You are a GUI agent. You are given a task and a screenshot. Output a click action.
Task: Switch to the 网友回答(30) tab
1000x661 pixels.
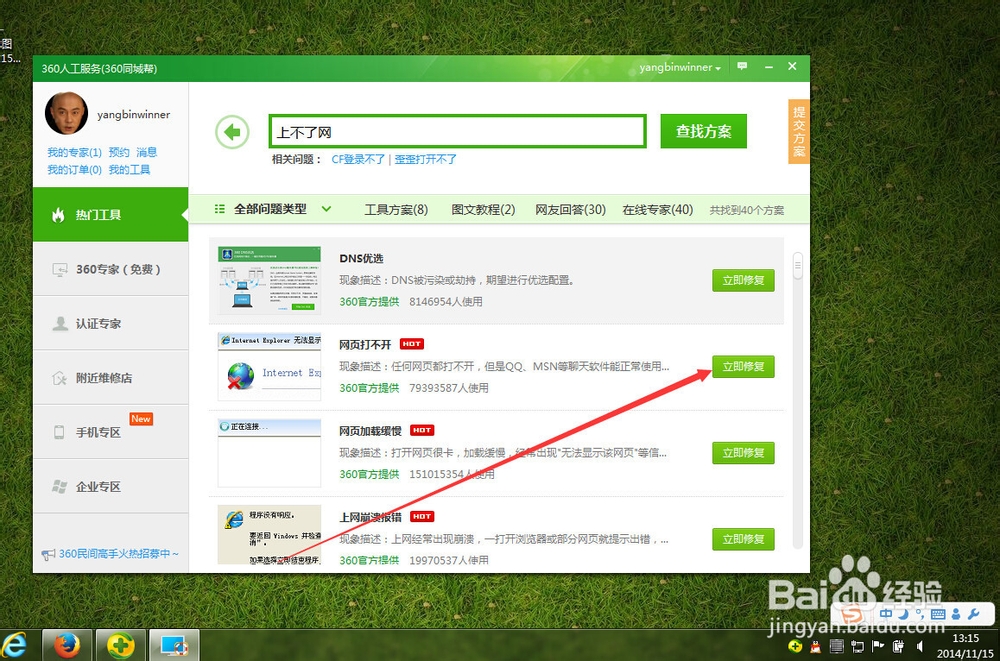570,209
